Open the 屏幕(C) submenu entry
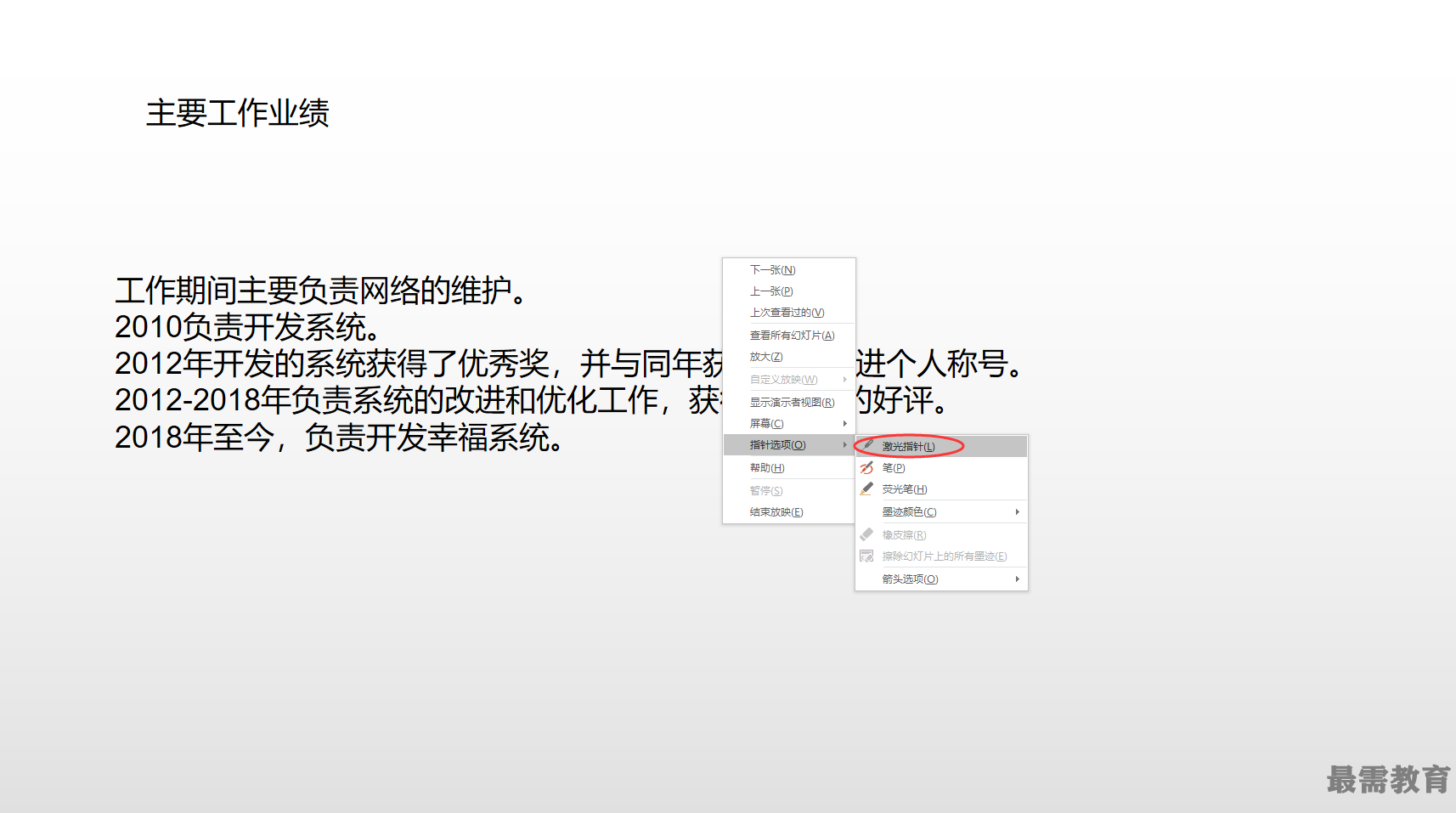 coord(789,423)
